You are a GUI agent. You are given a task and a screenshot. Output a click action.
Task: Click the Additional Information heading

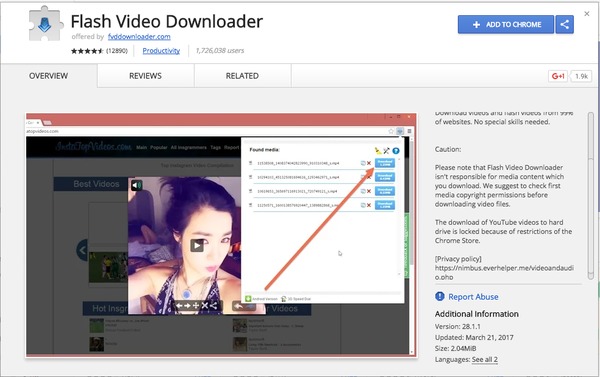click(x=477, y=314)
